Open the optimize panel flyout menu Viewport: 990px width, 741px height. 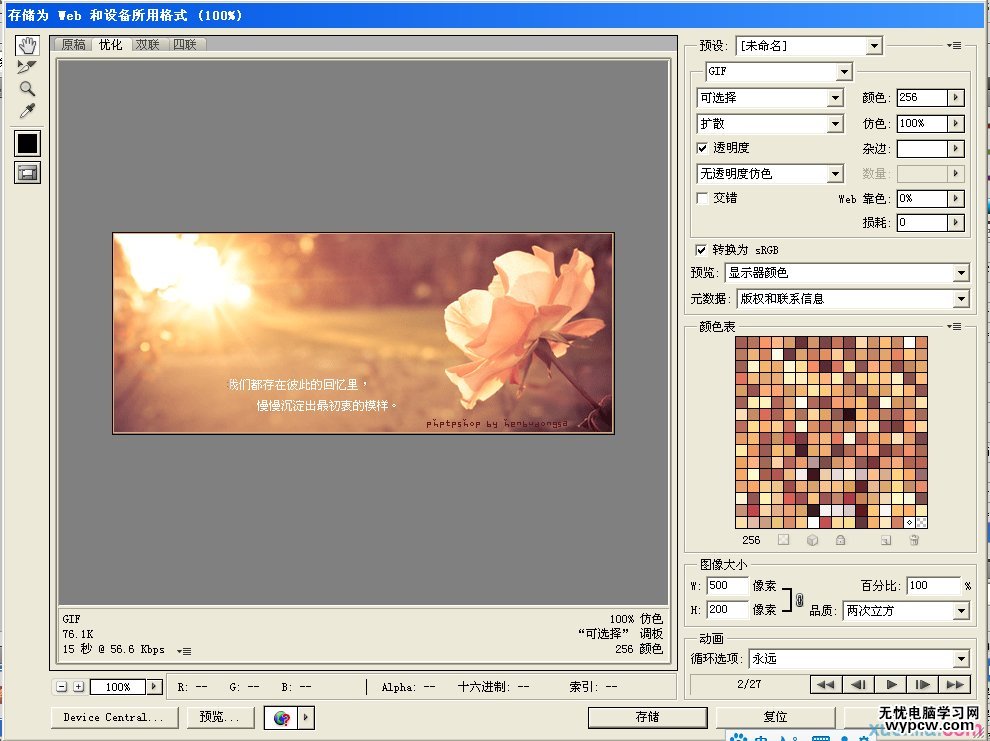(954, 45)
